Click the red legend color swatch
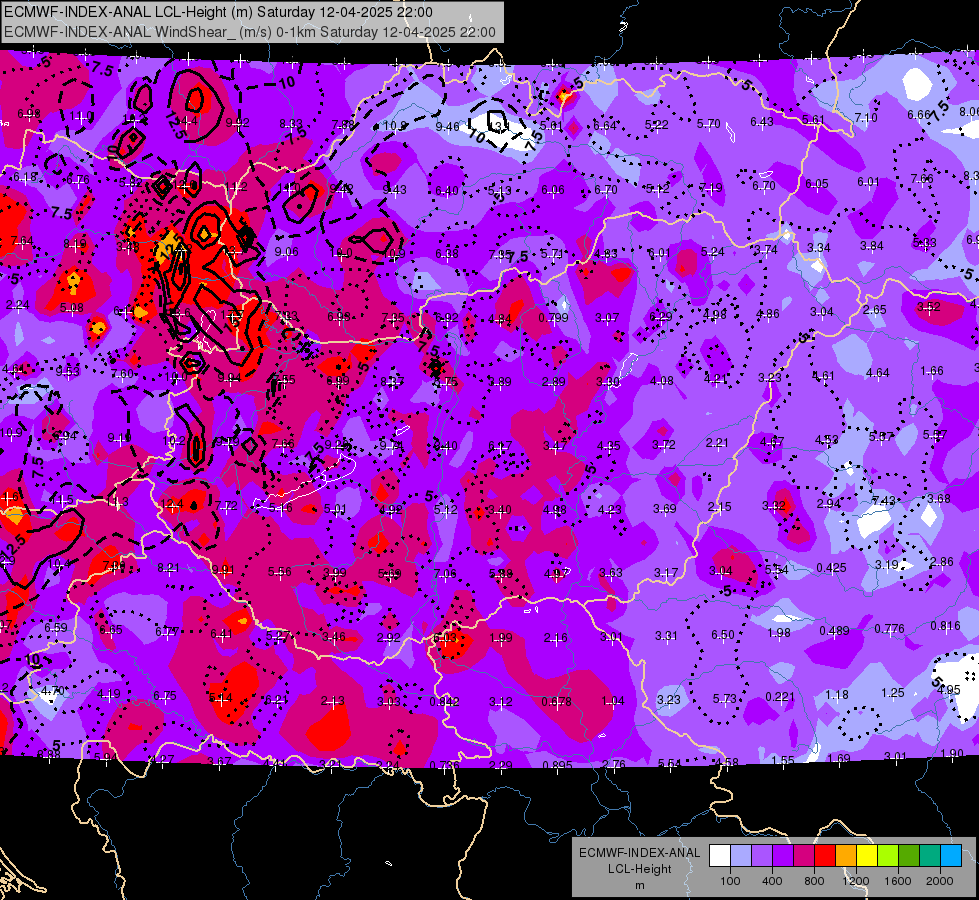This screenshot has width=979, height=900. coord(825,856)
